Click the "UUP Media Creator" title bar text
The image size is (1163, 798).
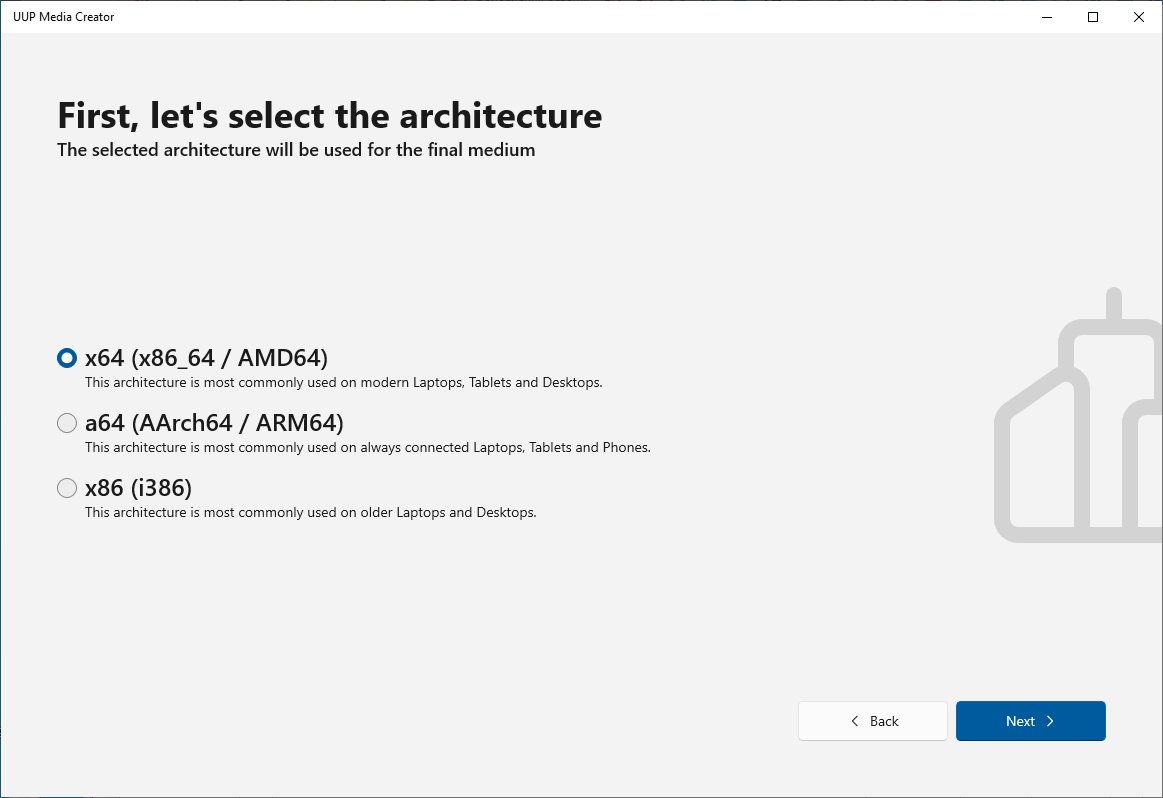(63, 17)
